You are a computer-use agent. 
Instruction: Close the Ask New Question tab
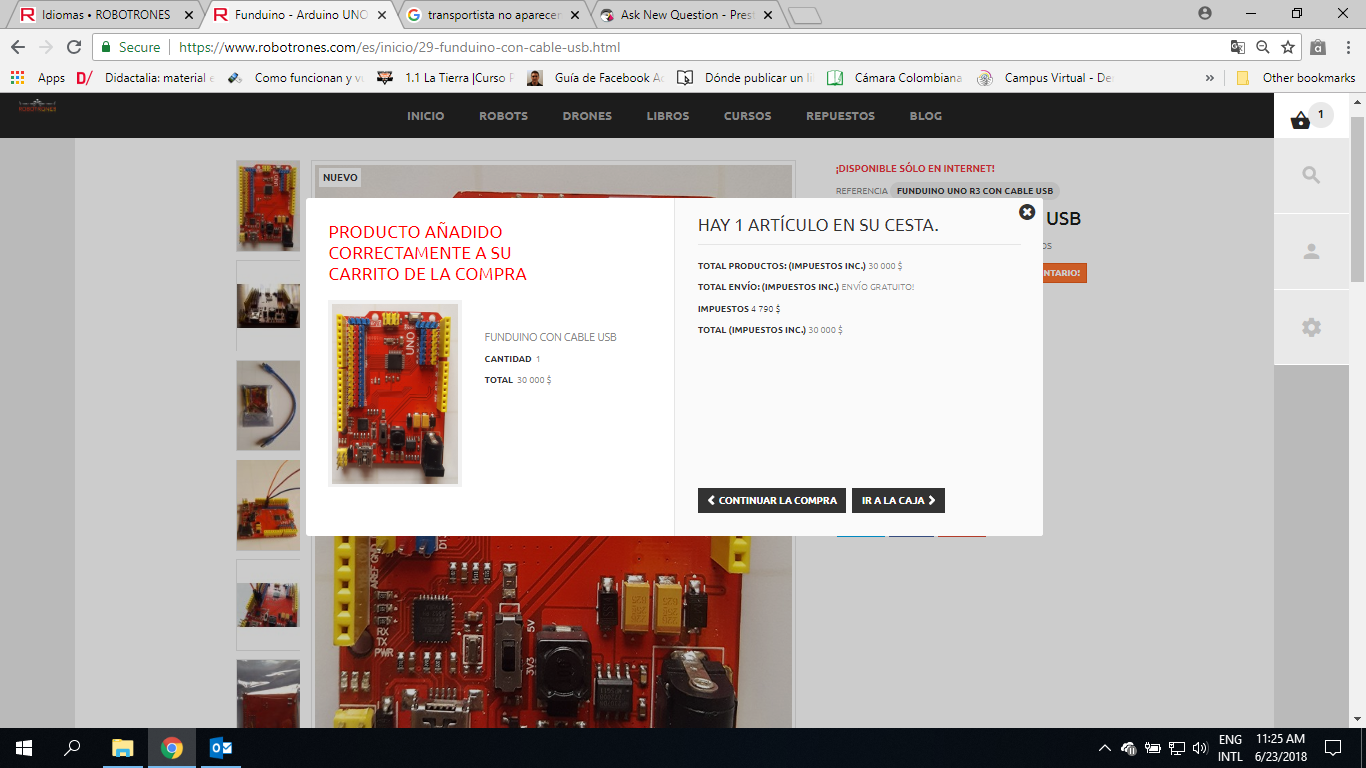(x=767, y=15)
